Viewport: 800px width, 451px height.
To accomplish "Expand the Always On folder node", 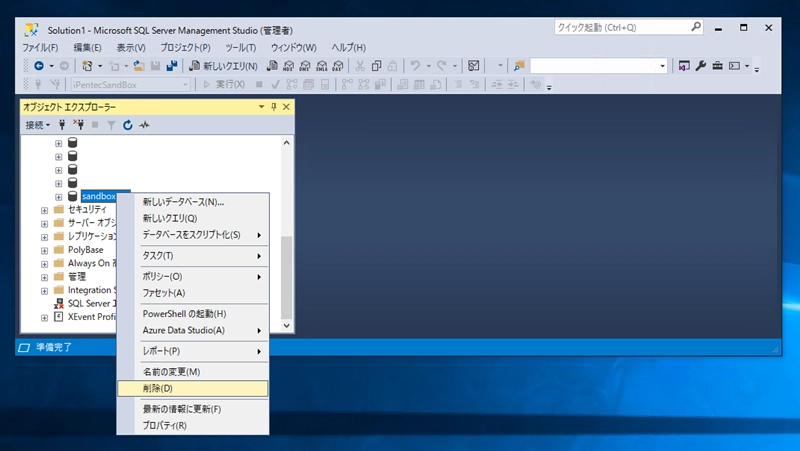I will [x=44, y=264].
